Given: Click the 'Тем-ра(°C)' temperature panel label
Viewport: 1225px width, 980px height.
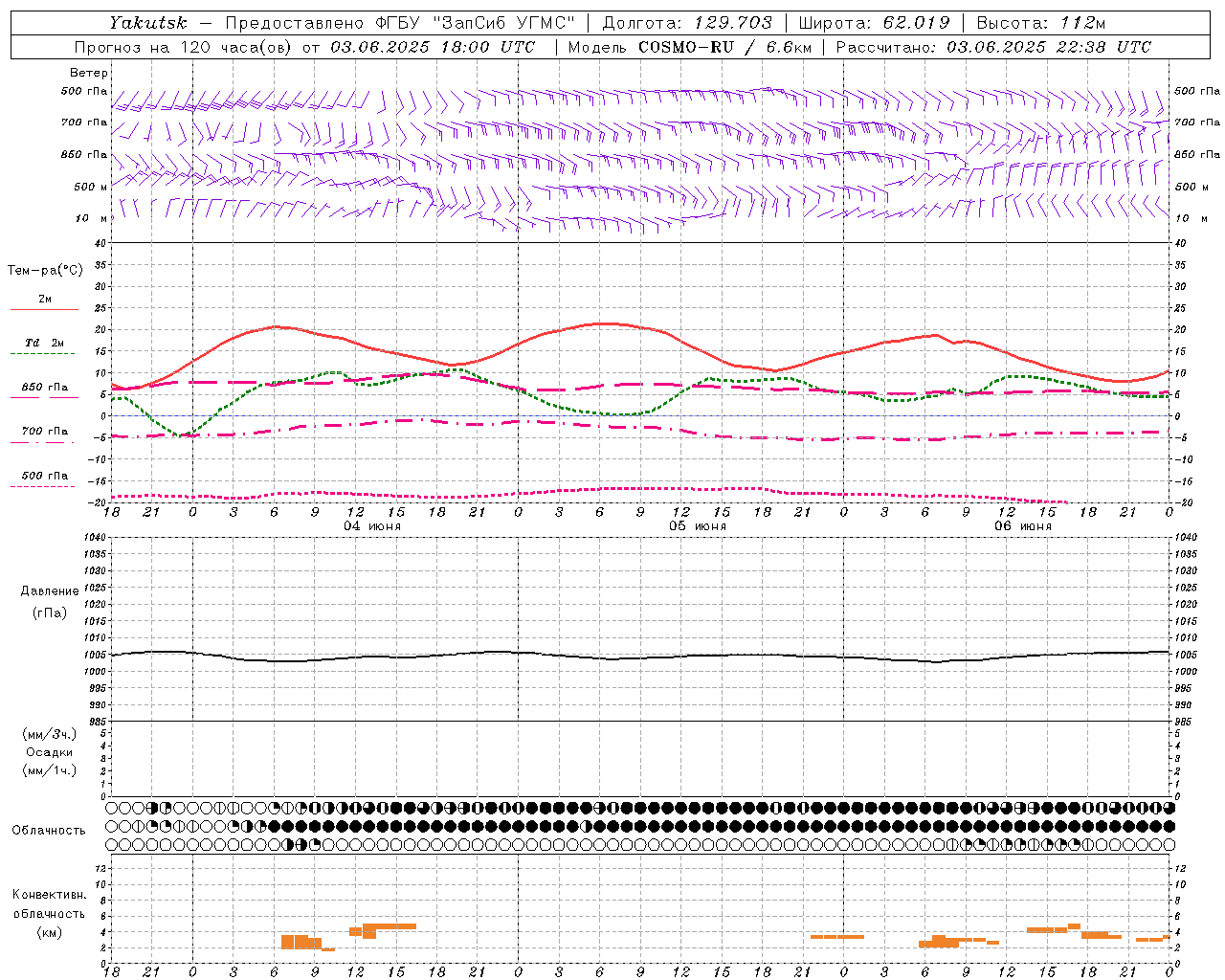Looking at the screenshot, I should click(45, 271).
